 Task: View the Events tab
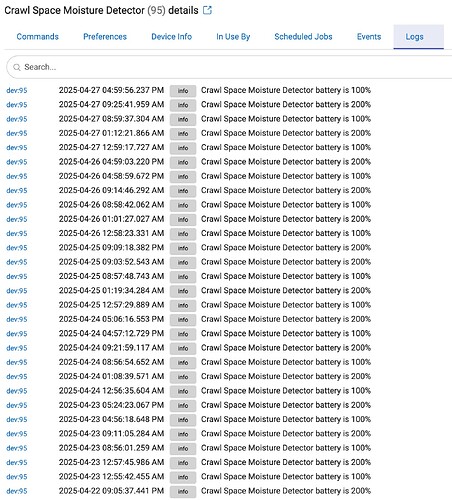click(369, 37)
